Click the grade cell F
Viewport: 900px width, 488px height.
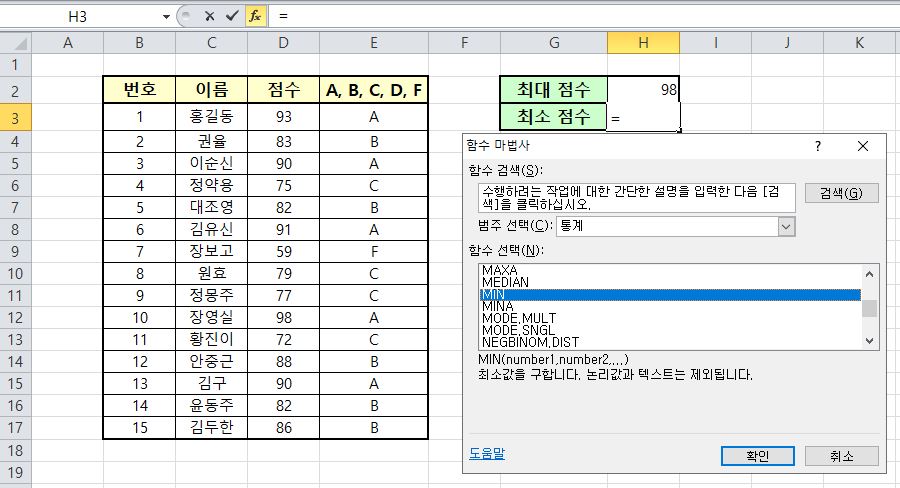[374, 251]
